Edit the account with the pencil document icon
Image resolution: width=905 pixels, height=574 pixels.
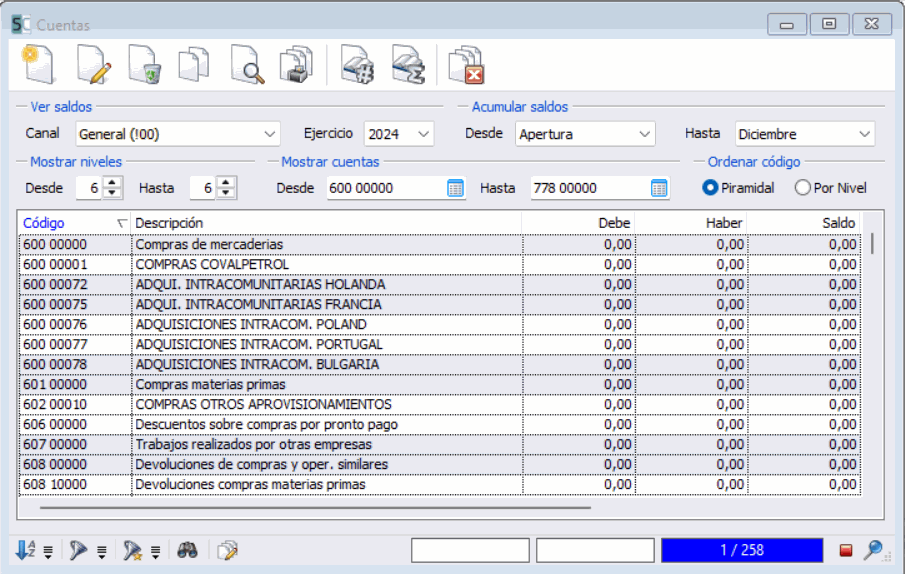[94, 65]
